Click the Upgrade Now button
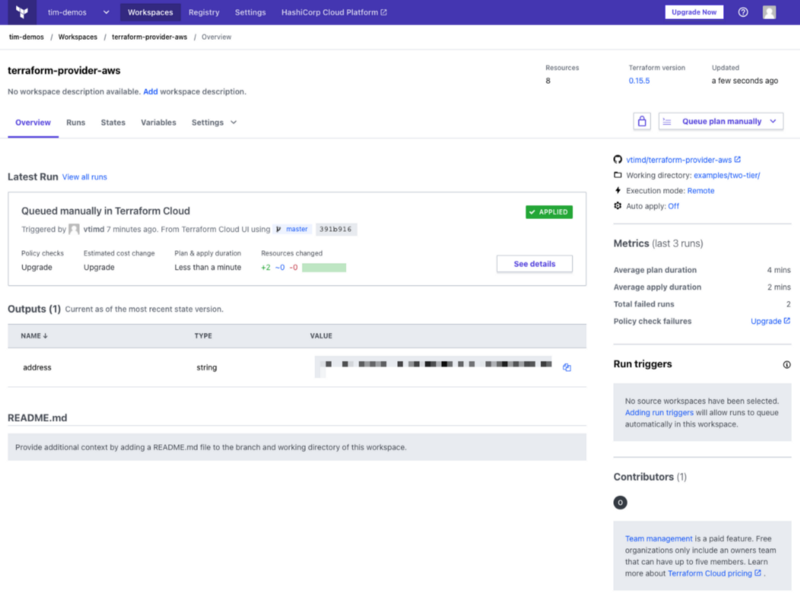 (x=694, y=12)
